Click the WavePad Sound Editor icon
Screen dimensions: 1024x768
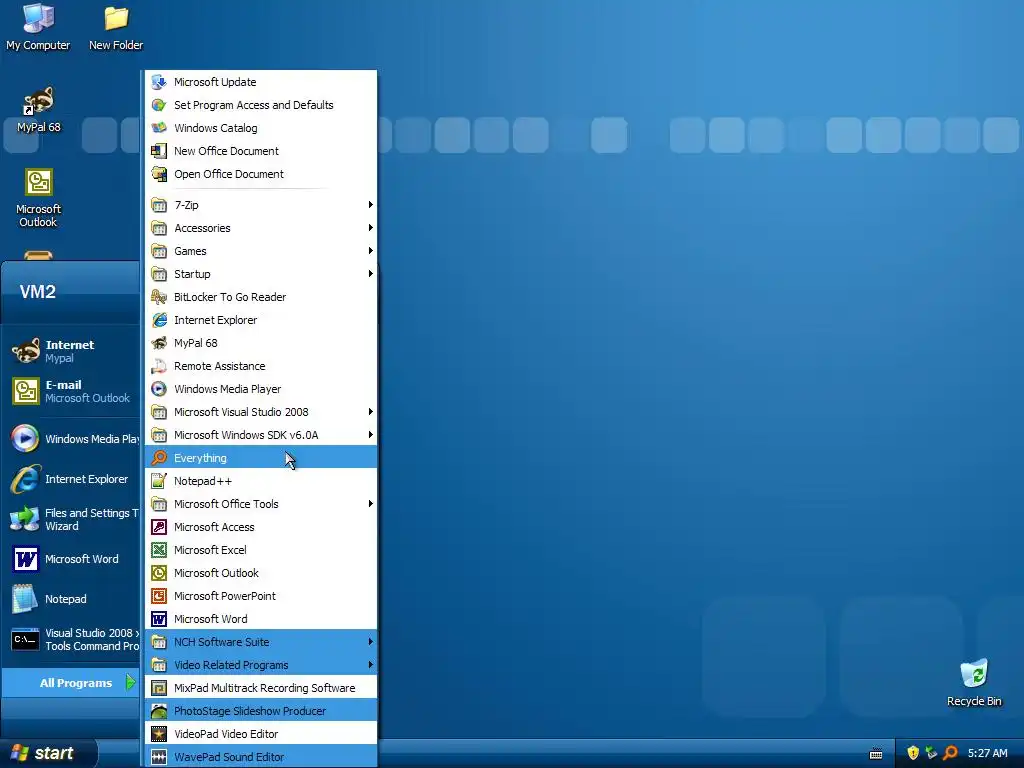[x=159, y=757]
